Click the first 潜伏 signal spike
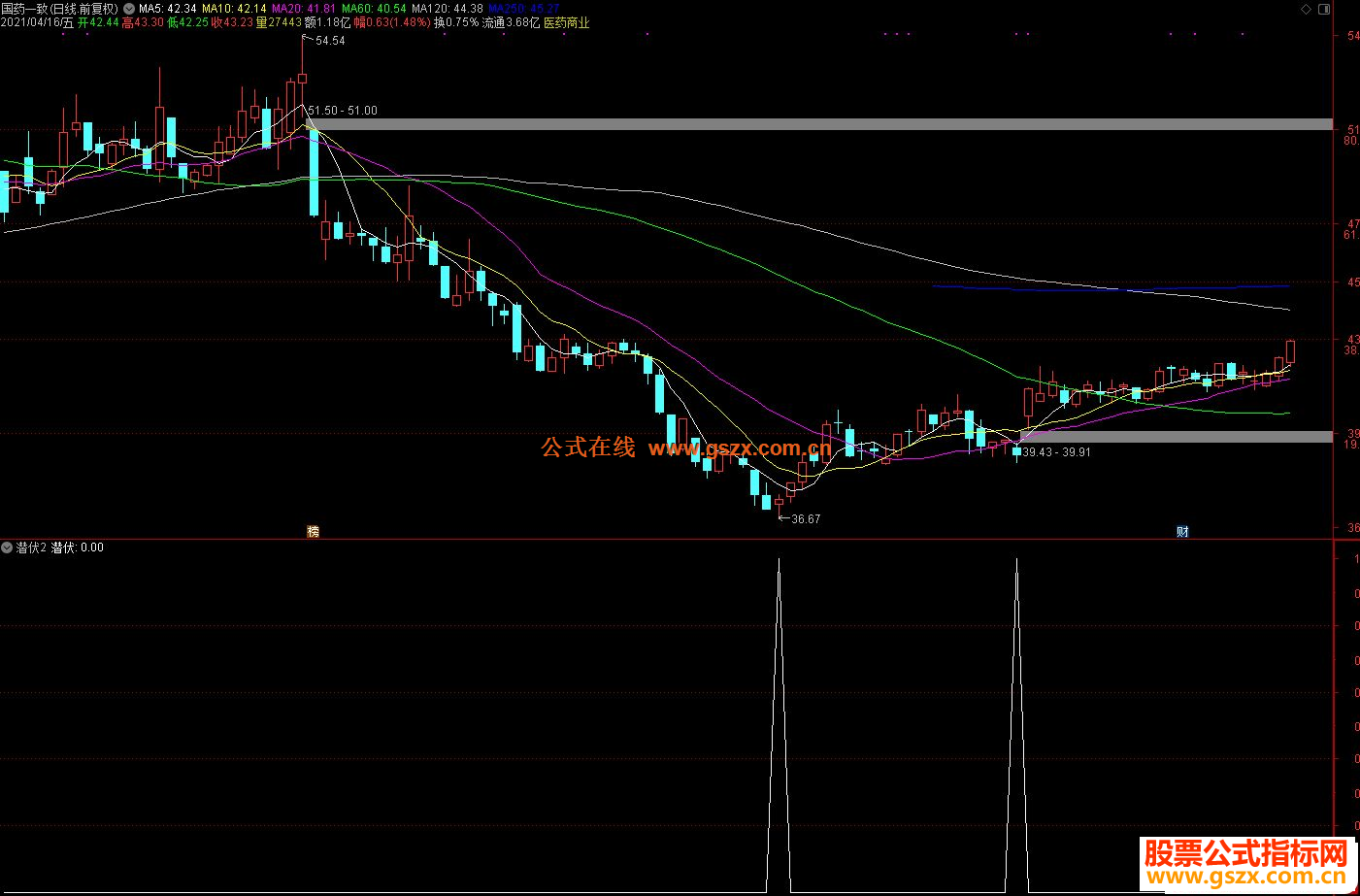1360x896 pixels. (x=779, y=723)
